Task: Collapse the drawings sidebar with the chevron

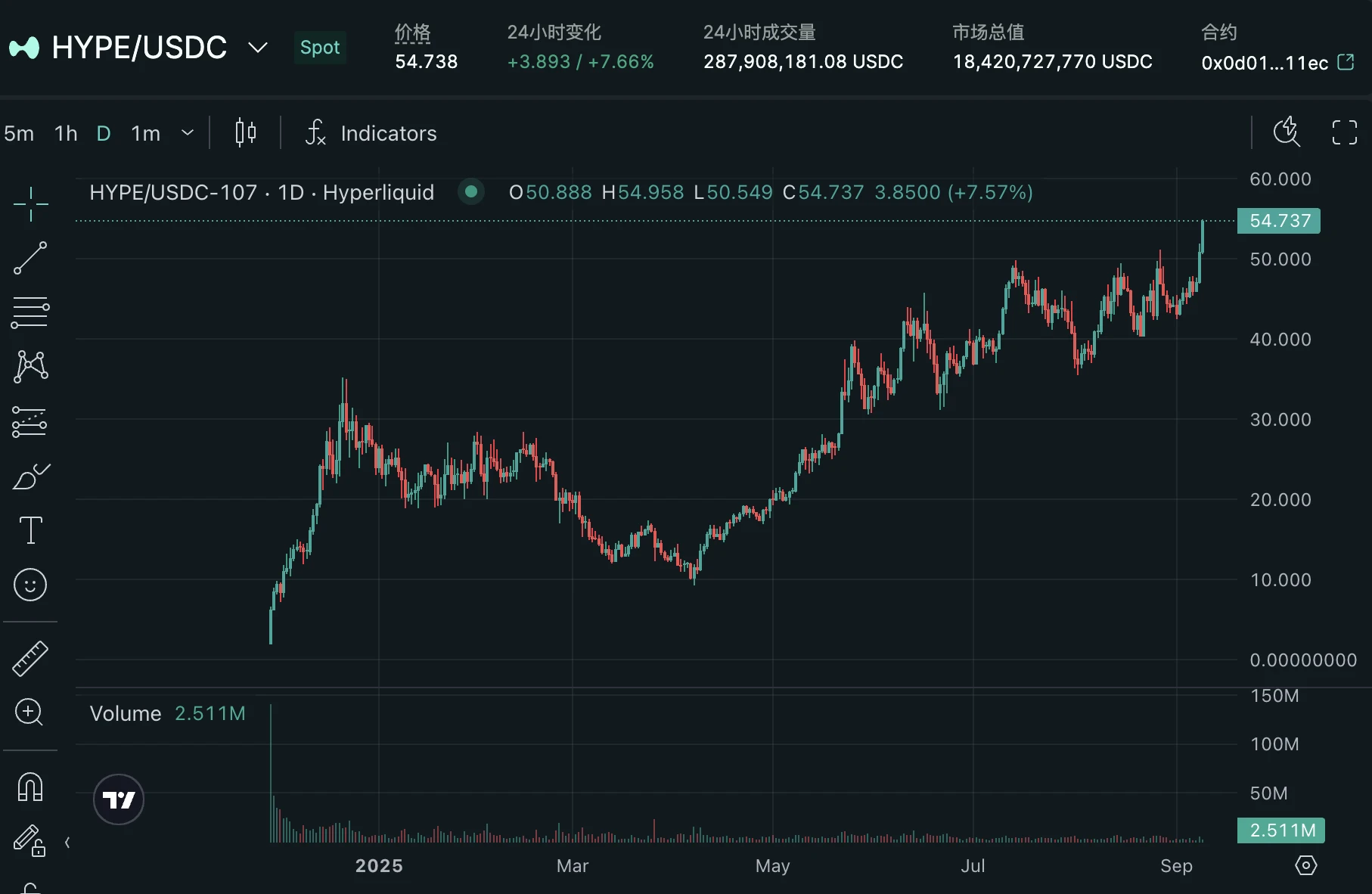Action: 67,842
